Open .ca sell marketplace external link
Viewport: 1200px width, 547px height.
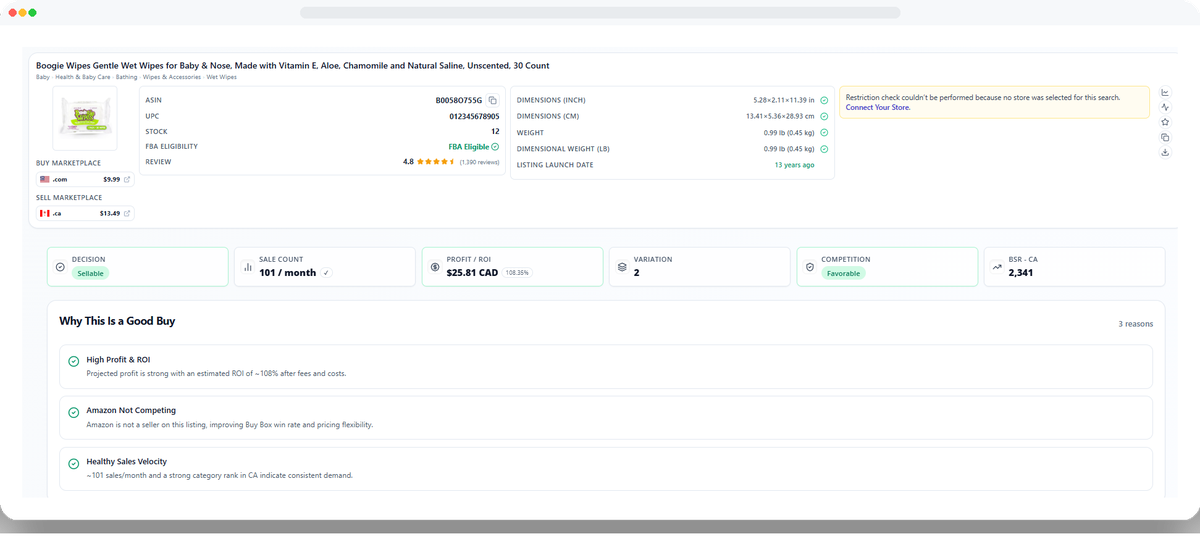tap(127, 214)
